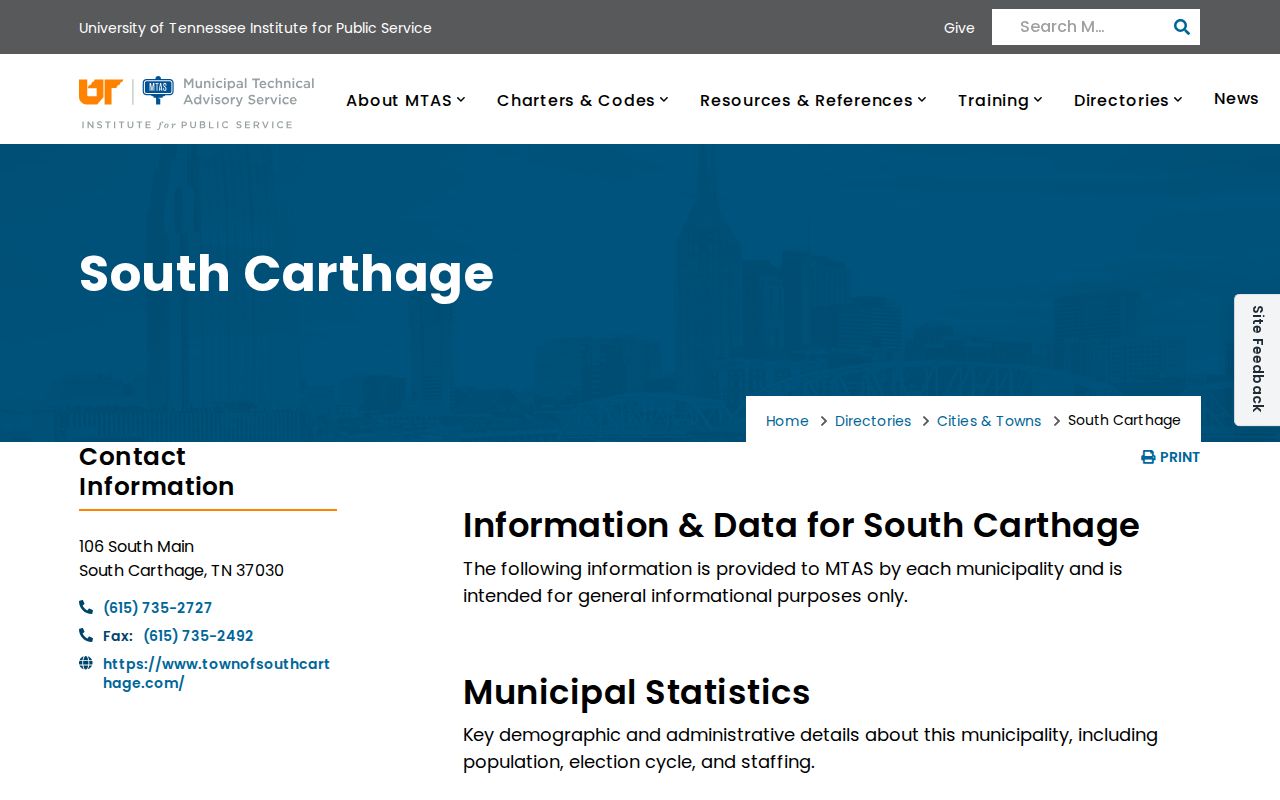Click the search magnifier icon

click(1181, 27)
